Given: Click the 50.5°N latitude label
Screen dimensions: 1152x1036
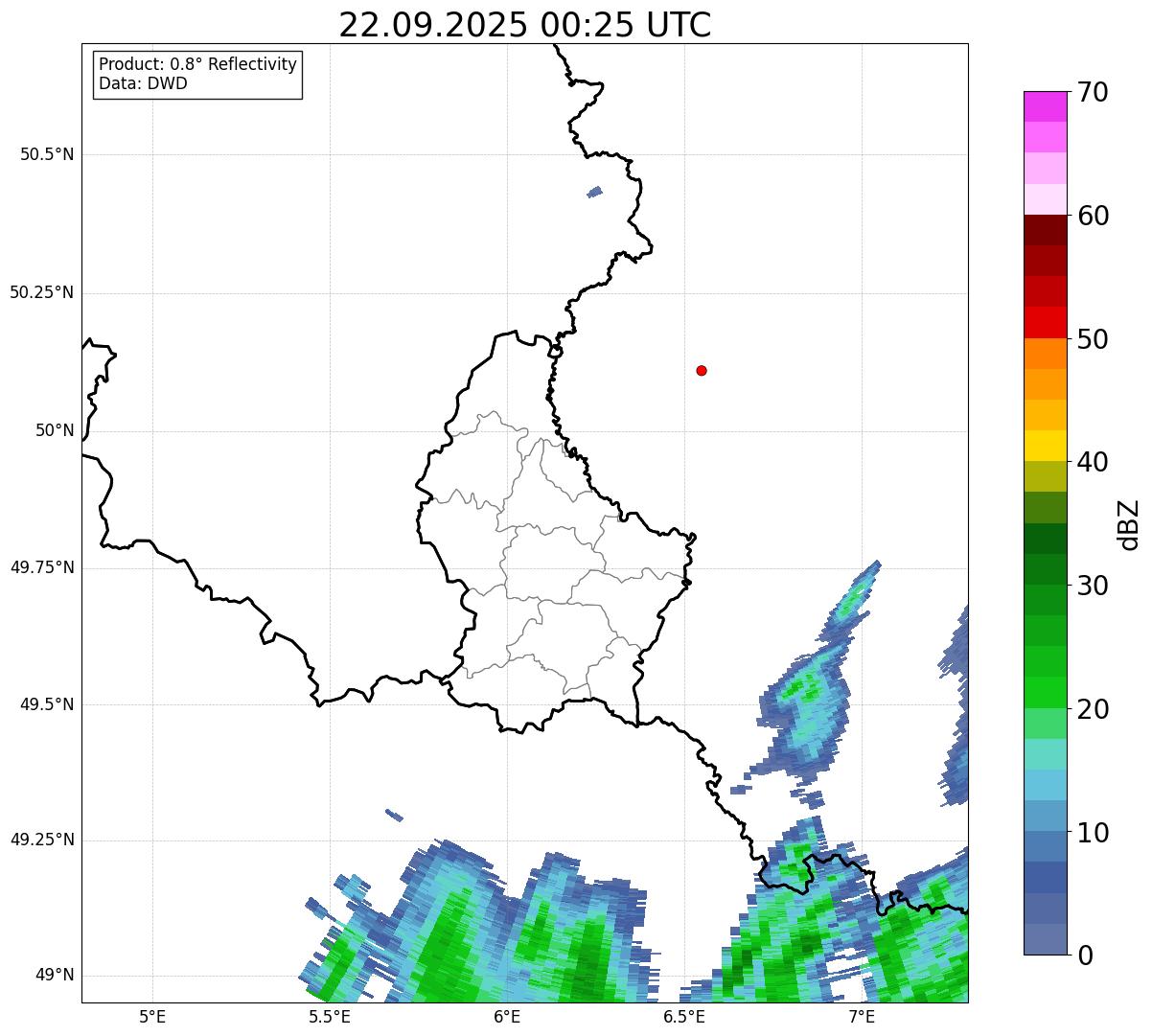Looking at the screenshot, I should click(47, 154).
